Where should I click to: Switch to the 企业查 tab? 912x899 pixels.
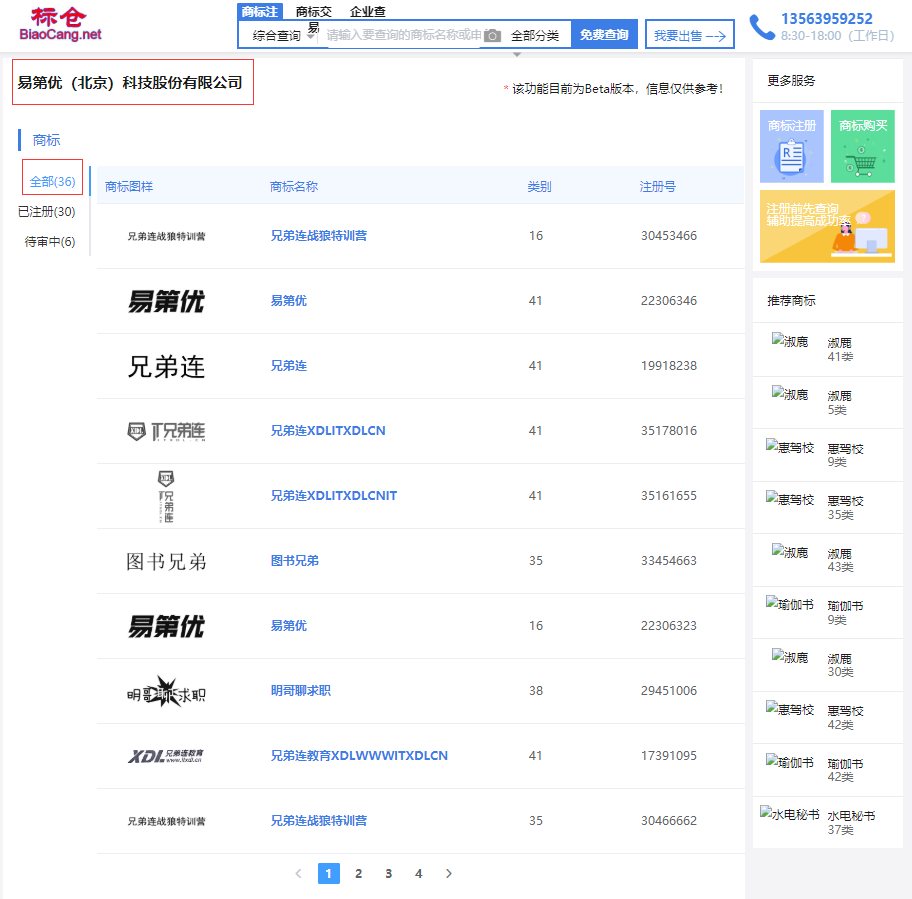368,12
